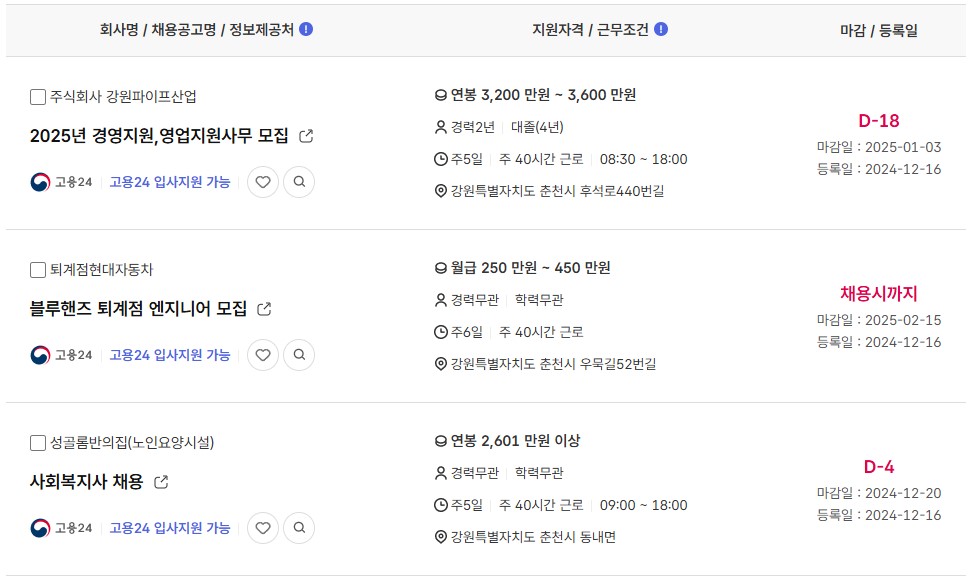Add 사회복지사 채용 to favorites with heart
The height and width of the screenshot is (583, 971).
(263, 528)
